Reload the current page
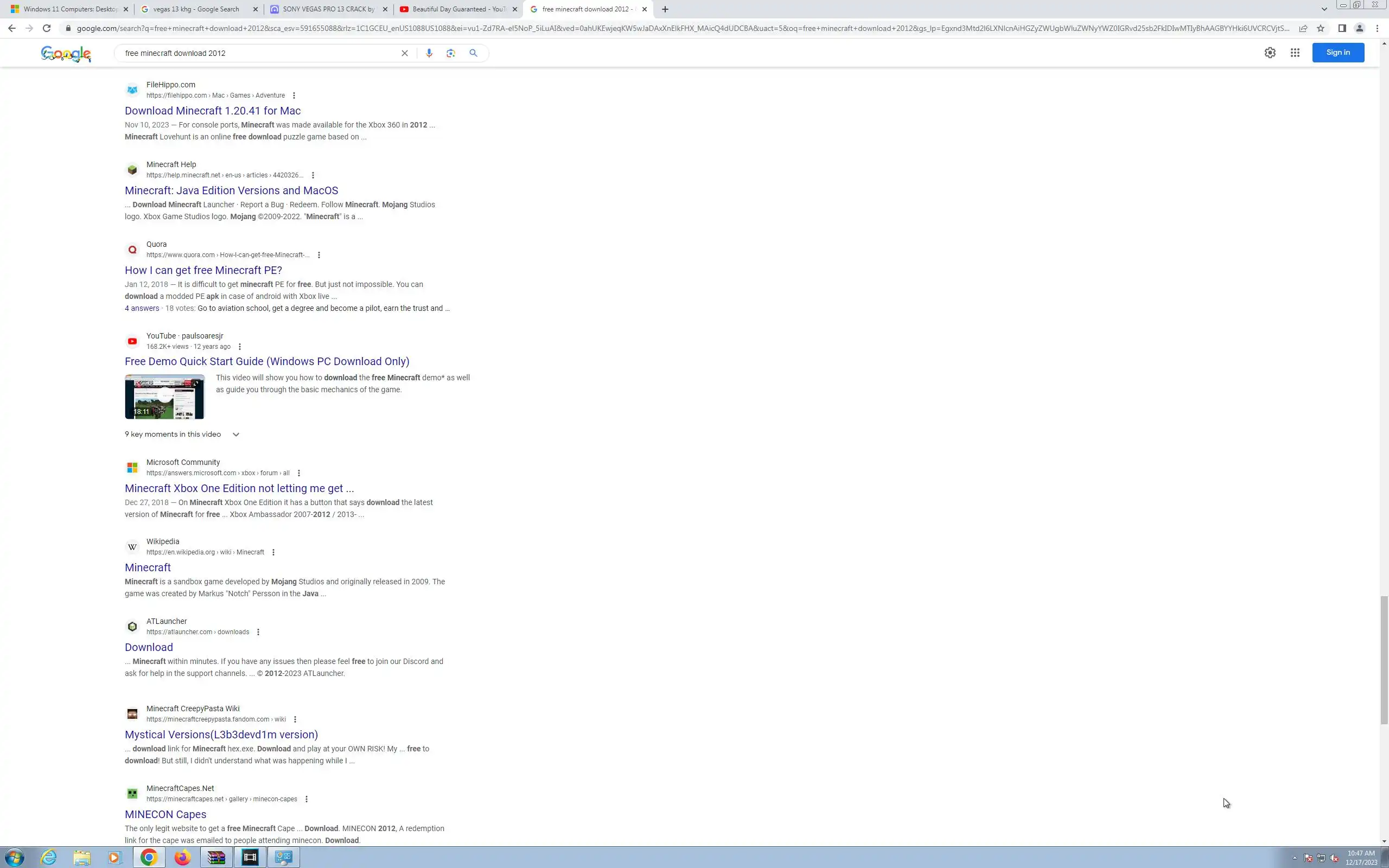This screenshot has width=1389, height=868. (x=47, y=28)
